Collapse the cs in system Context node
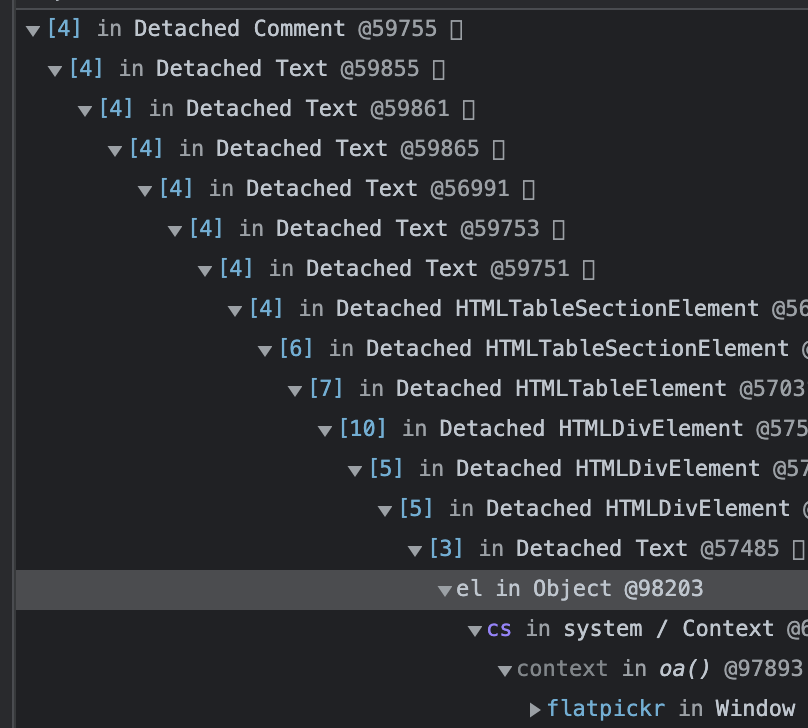The width and height of the screenshot is (808, 728). click(474, 628)
